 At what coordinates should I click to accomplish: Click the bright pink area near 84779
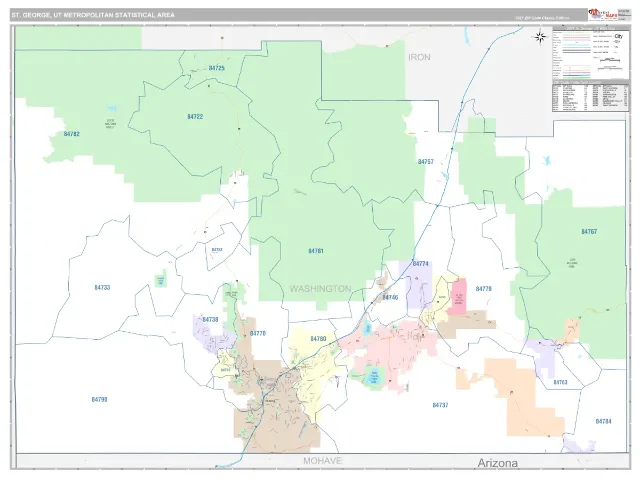(x=458, y=298)
